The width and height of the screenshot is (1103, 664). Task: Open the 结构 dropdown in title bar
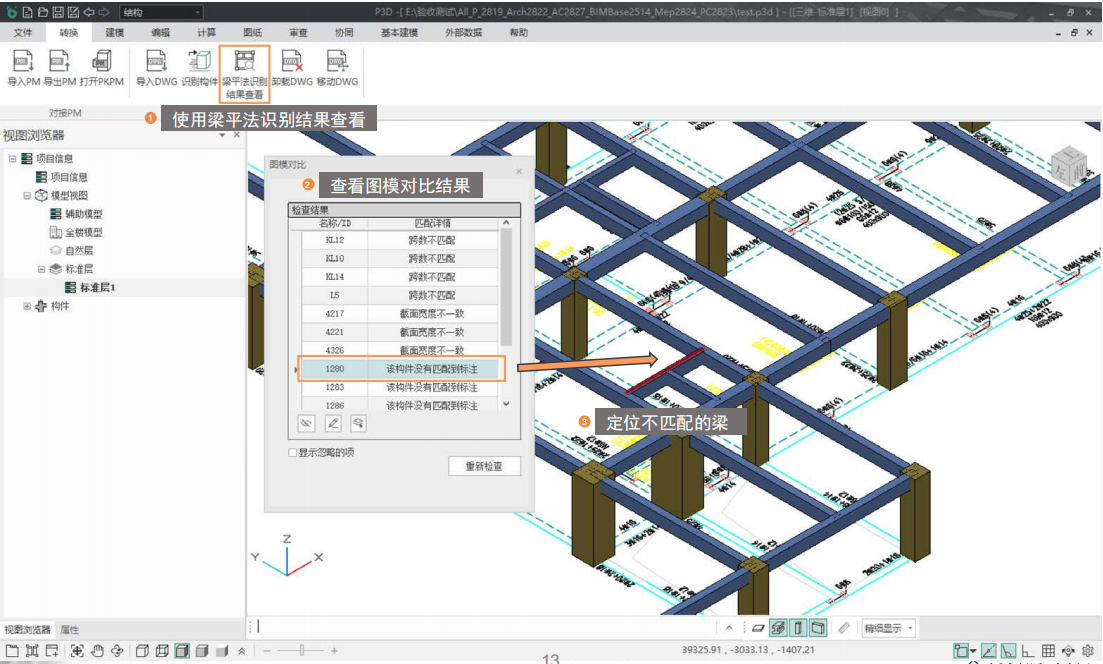click(x=160, y=12)
